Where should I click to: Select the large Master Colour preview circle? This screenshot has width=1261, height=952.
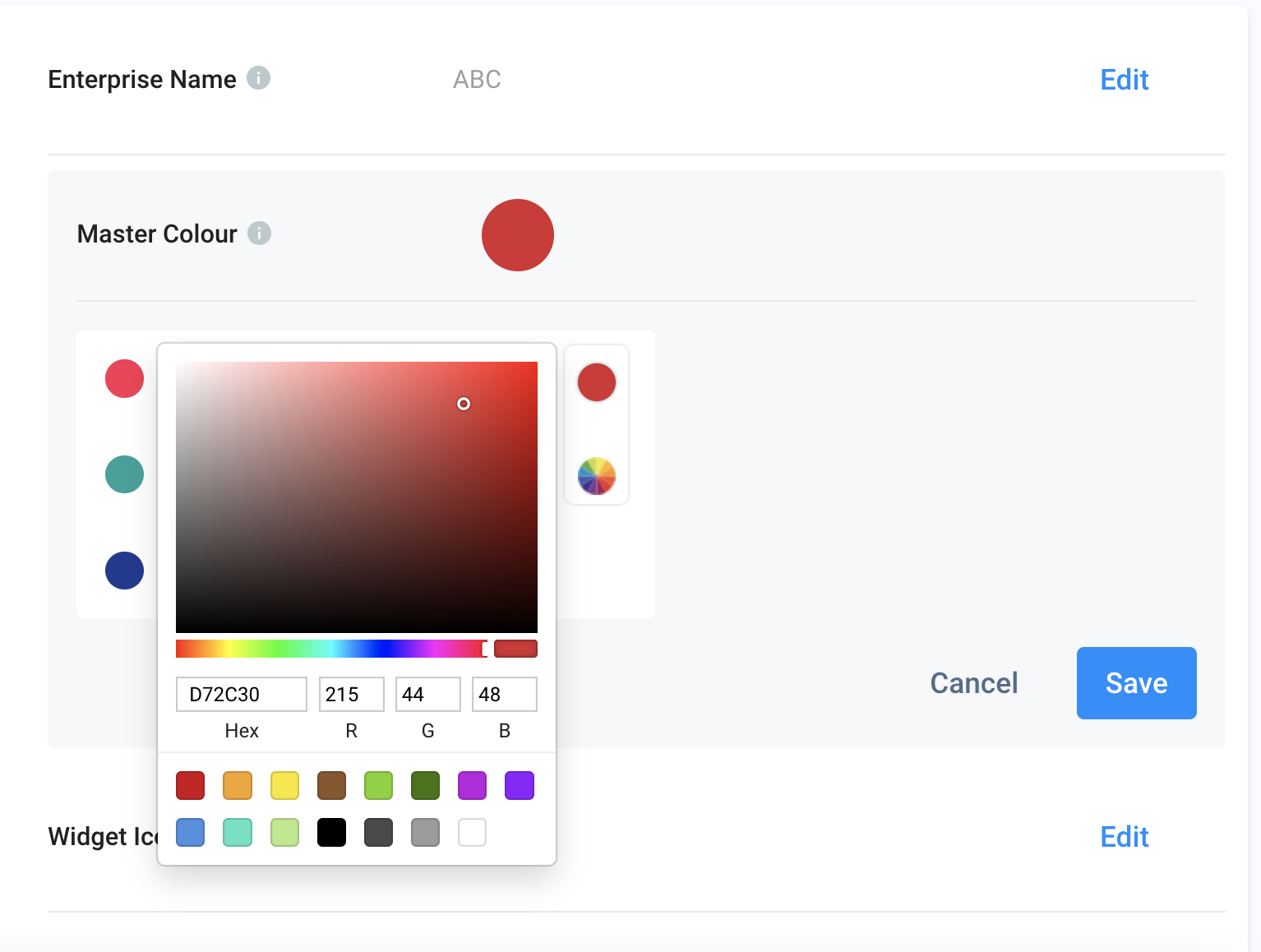[x=518, y=235]
